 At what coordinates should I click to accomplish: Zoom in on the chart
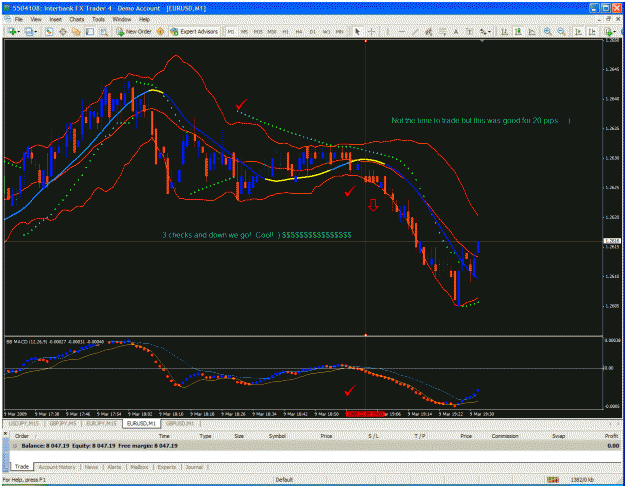point(548,31)
